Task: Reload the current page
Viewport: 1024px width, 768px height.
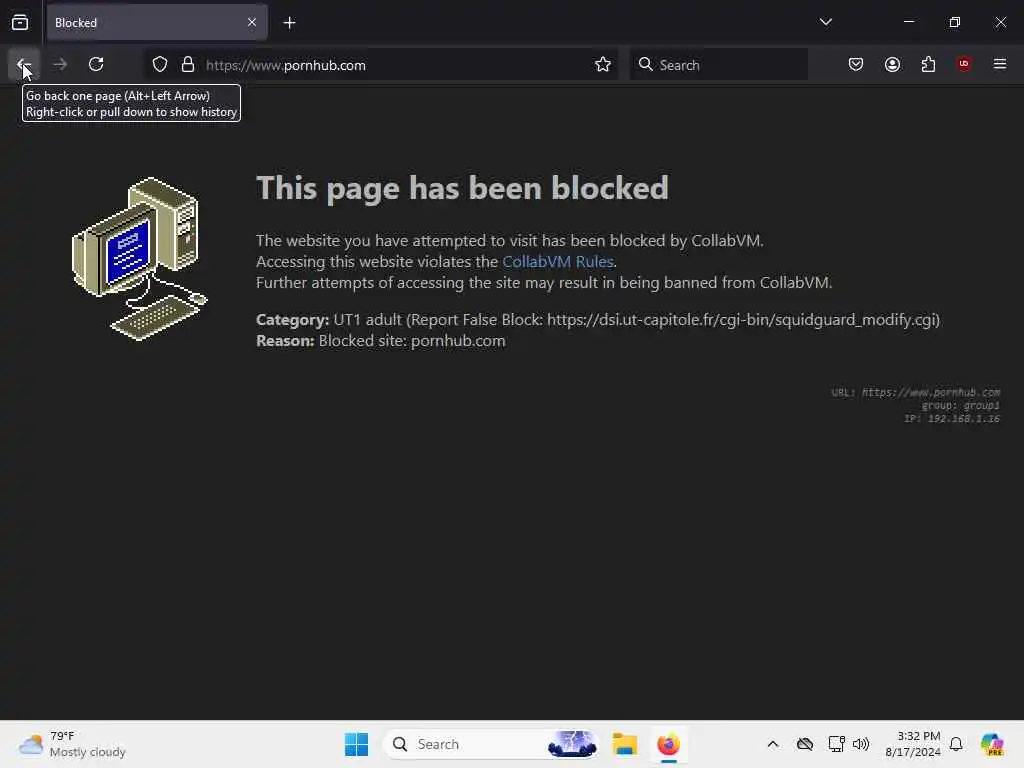Action: (96, 64)
